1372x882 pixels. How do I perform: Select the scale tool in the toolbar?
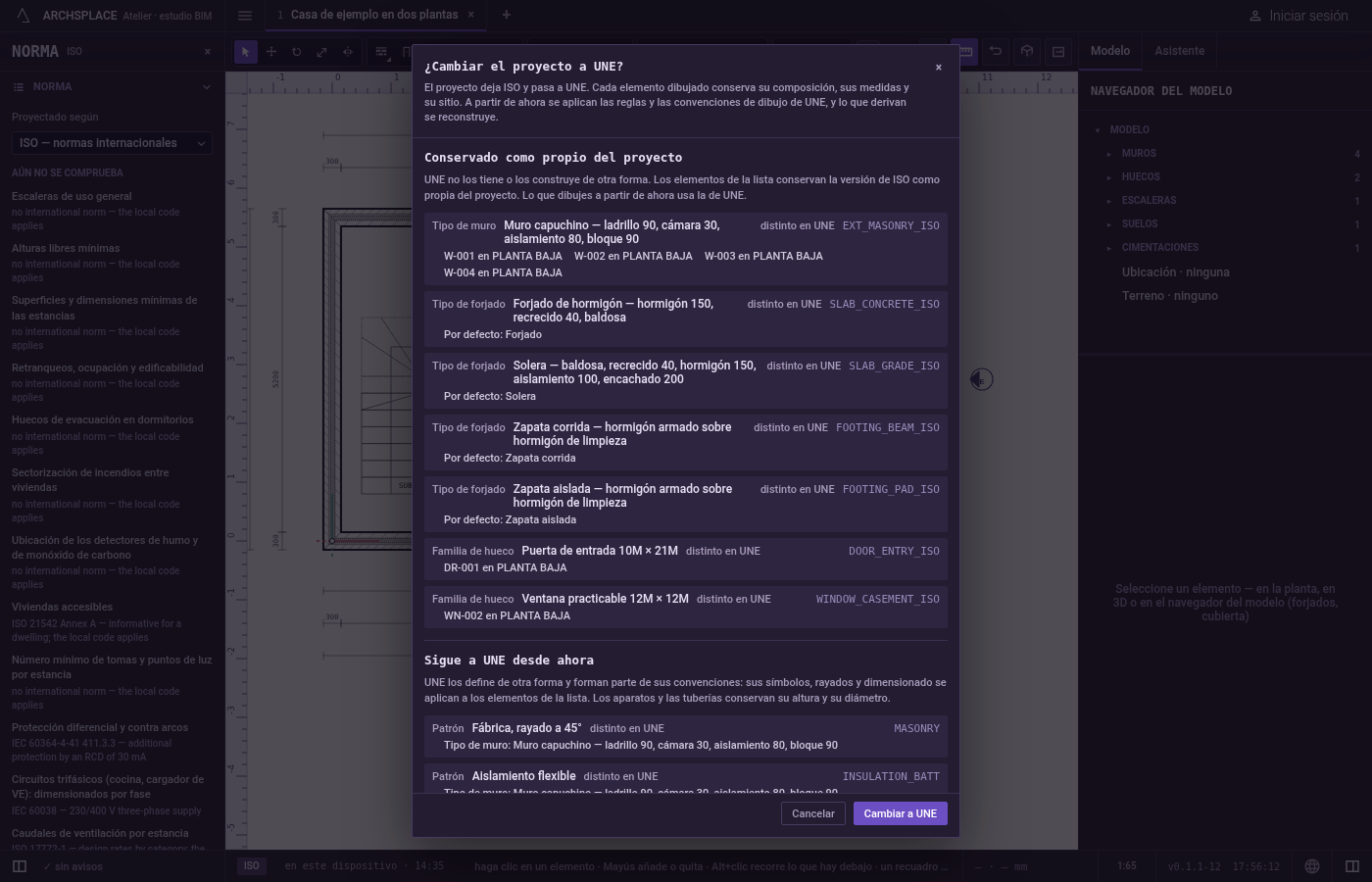(322, 52)
